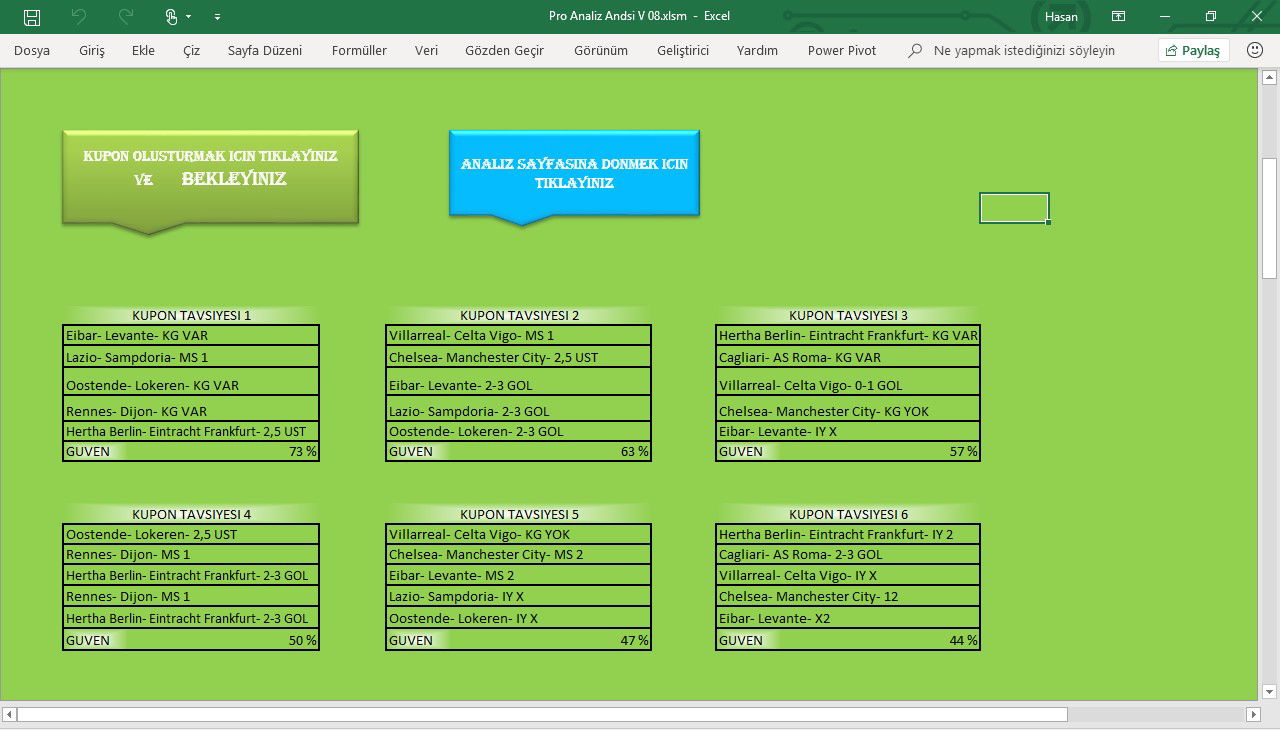Screen dimensions: 1280x730
Task: Click the search magnifier icon
Action: click(915, 50)
